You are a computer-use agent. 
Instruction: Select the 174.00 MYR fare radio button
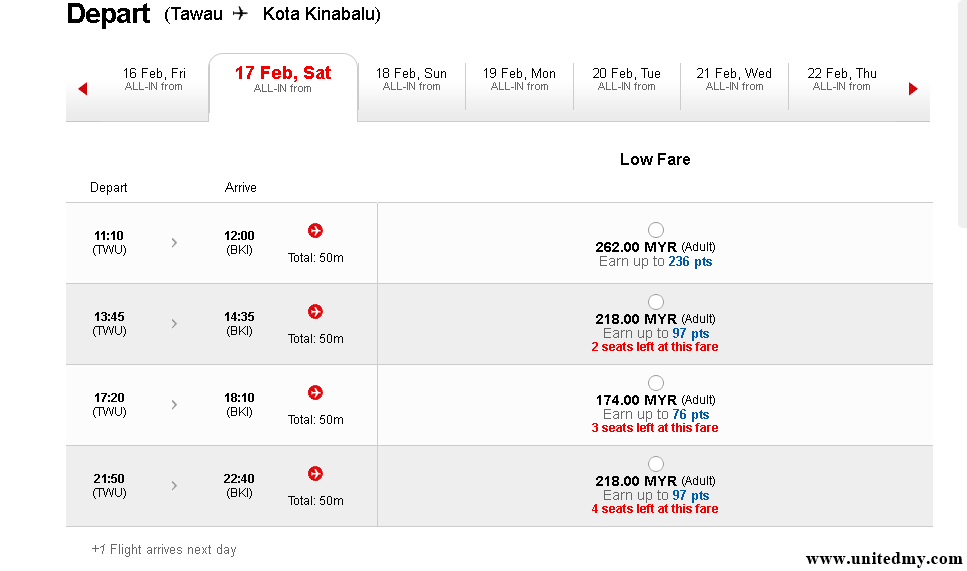coord(656,383)
